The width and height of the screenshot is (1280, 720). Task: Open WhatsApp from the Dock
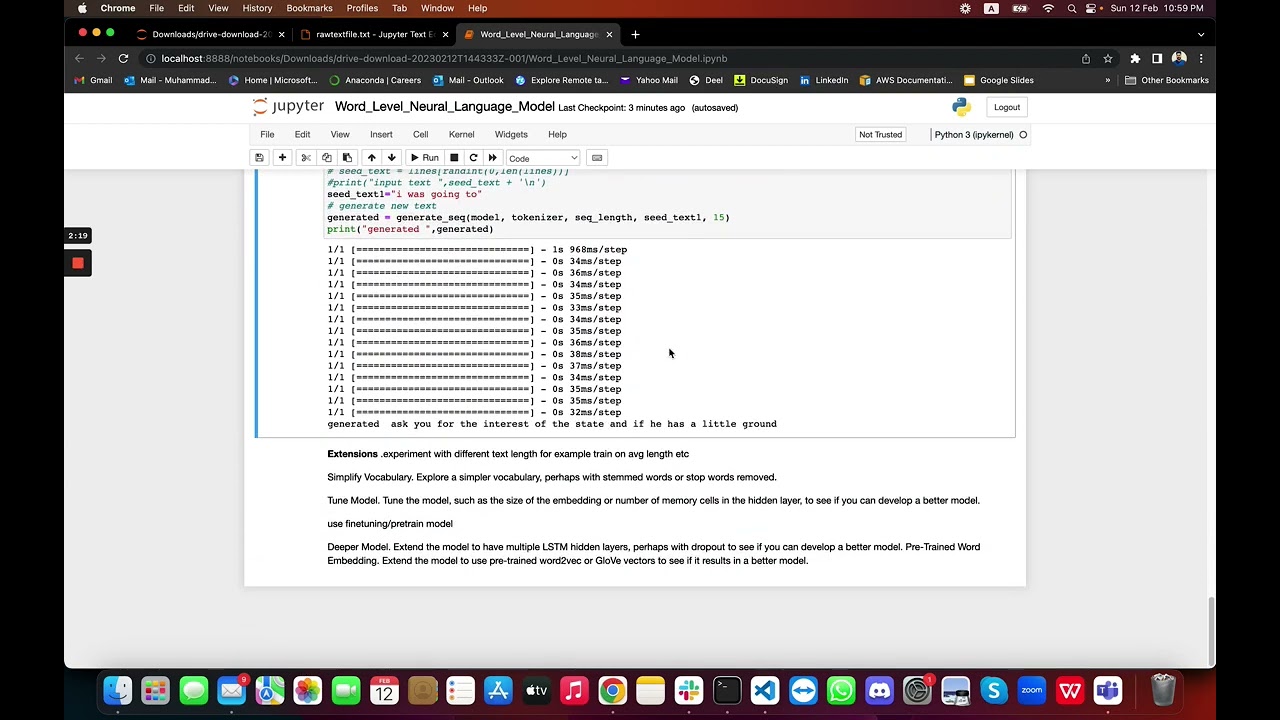pos(841,690)
